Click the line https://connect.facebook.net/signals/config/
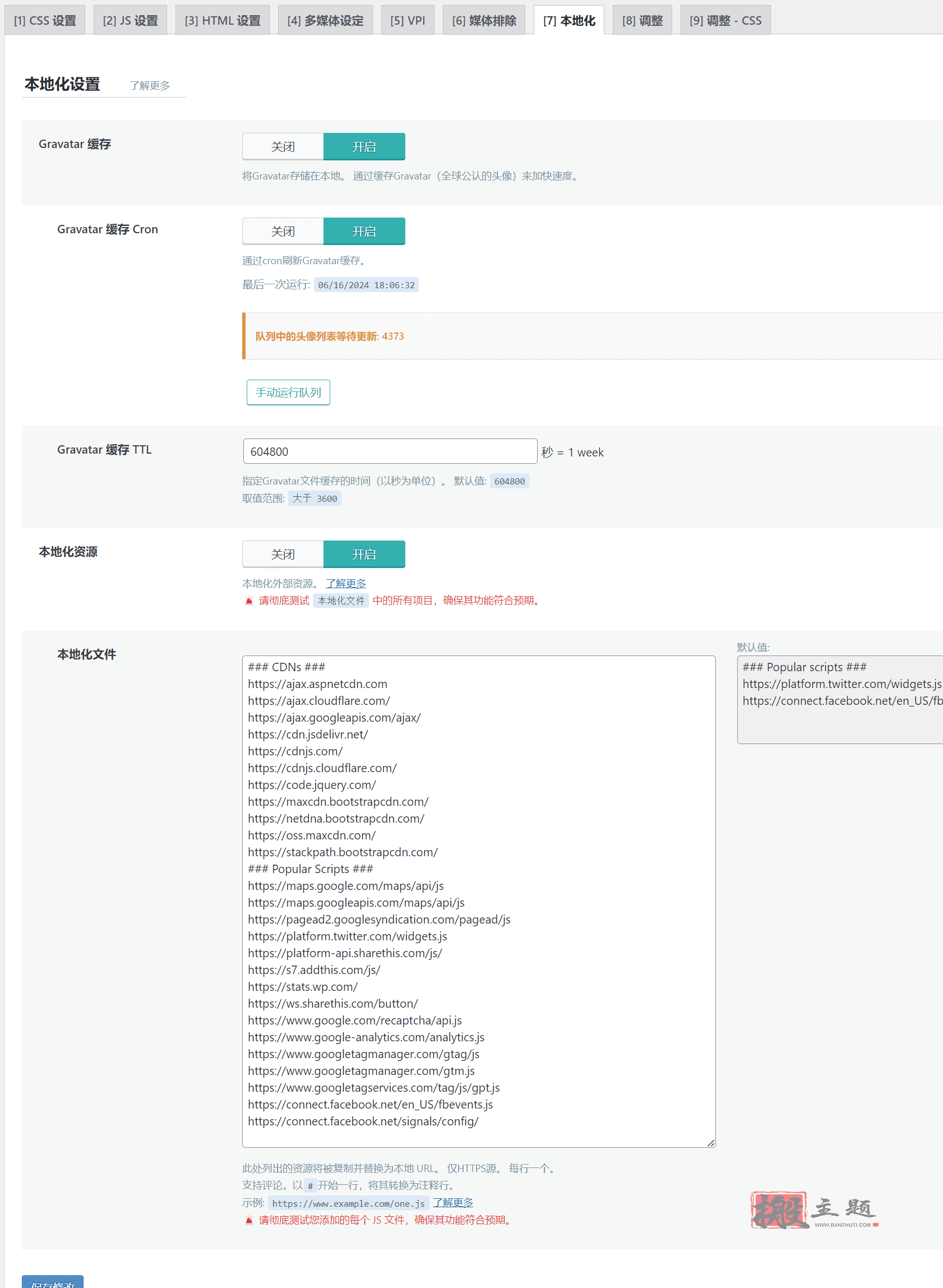 (364, 1122)
